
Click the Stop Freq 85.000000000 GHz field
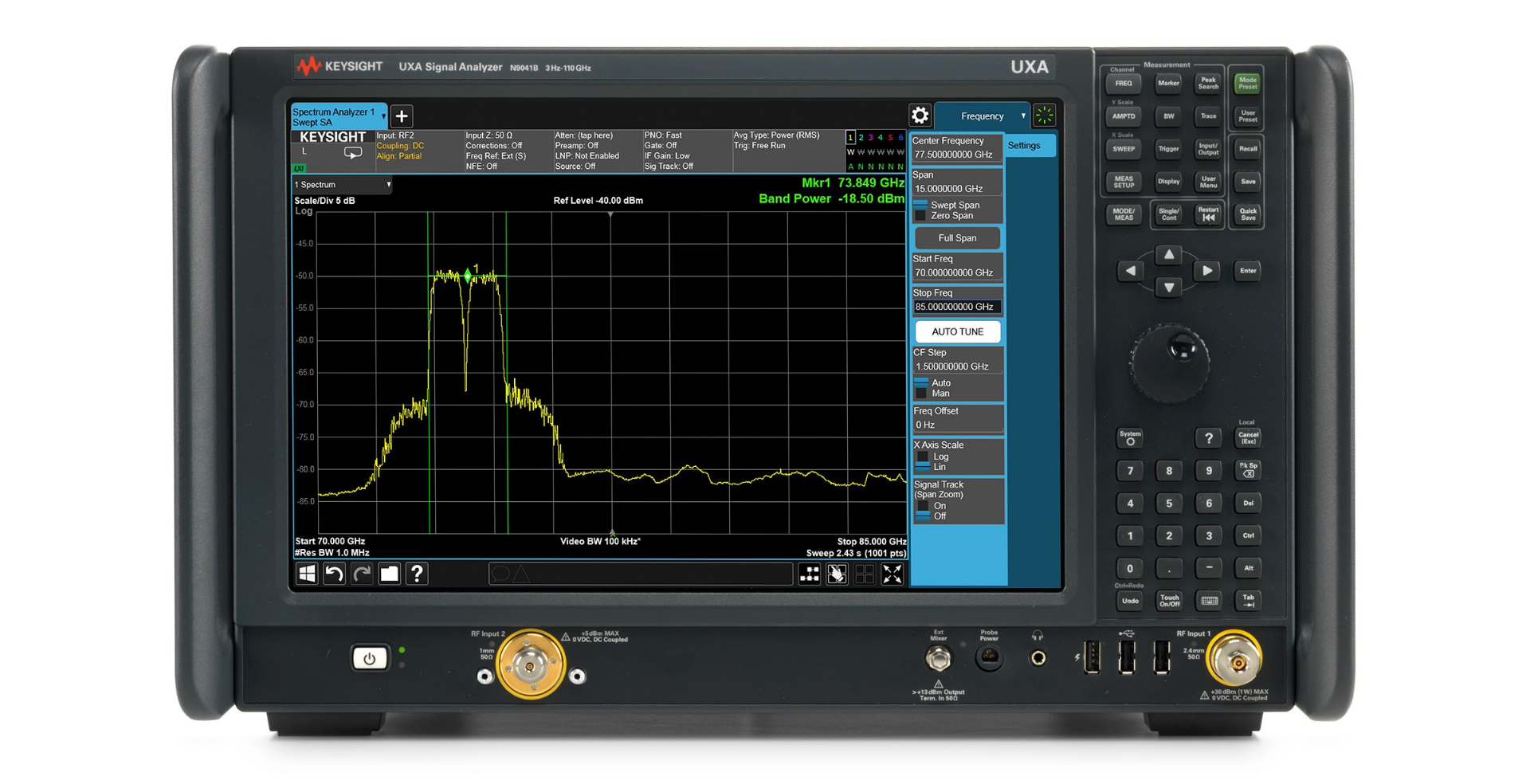point(957,307)
